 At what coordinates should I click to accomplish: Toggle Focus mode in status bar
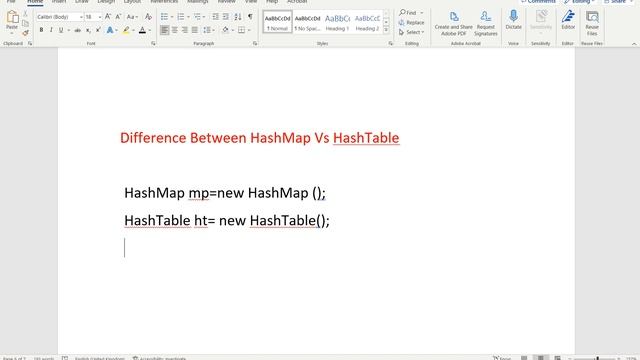[x=502, y=358]
